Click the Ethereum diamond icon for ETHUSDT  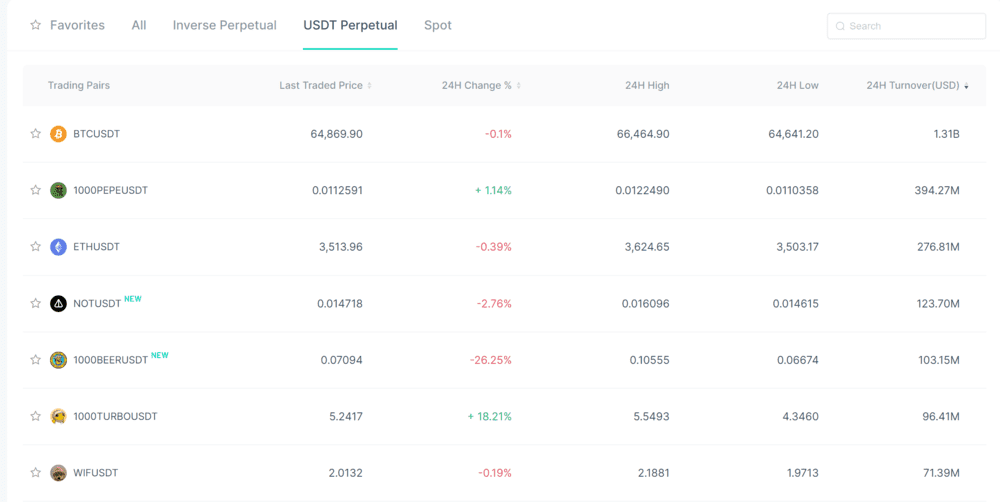coord(58,247)
